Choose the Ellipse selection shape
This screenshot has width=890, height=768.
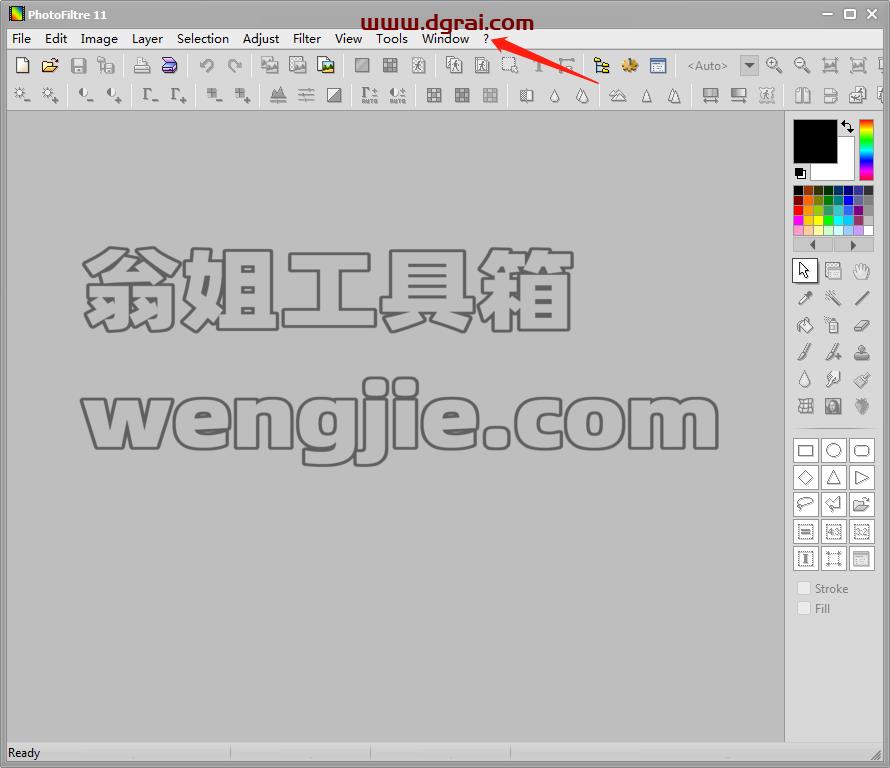click(833, 451)
